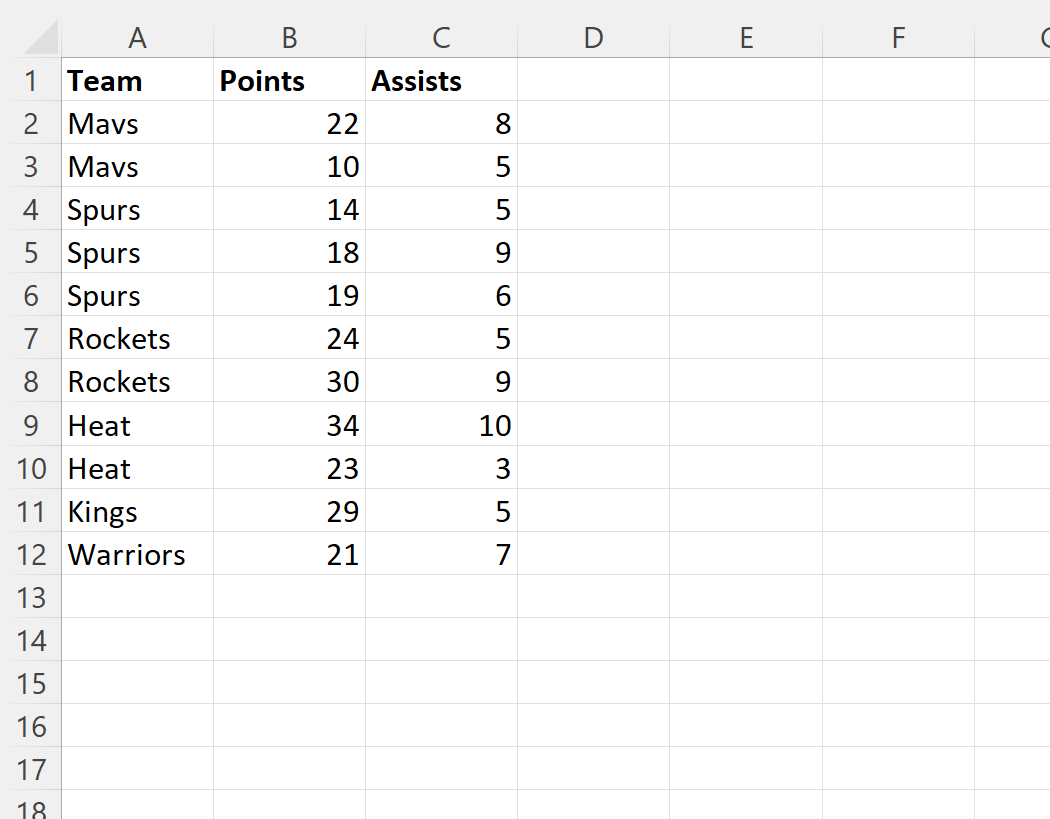This screenshot has height=819, width=1050.
Task: Select the Rockets cell in row 7
Action: point(137,339)
